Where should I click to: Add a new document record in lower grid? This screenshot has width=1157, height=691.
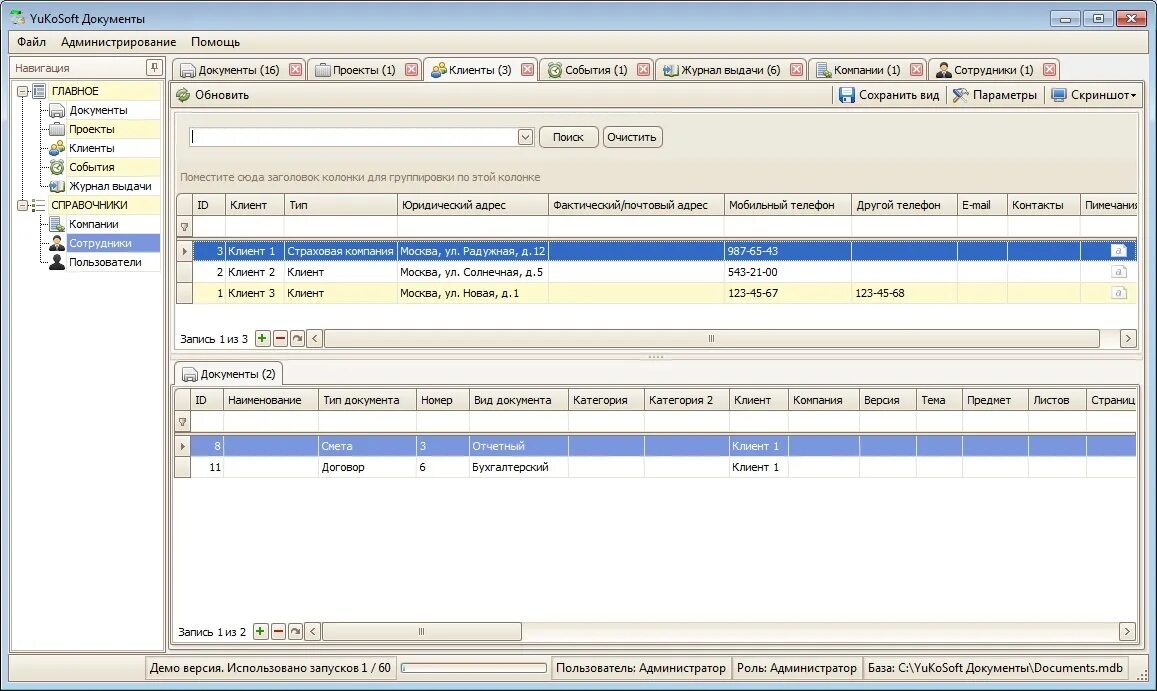pos(260,632)
